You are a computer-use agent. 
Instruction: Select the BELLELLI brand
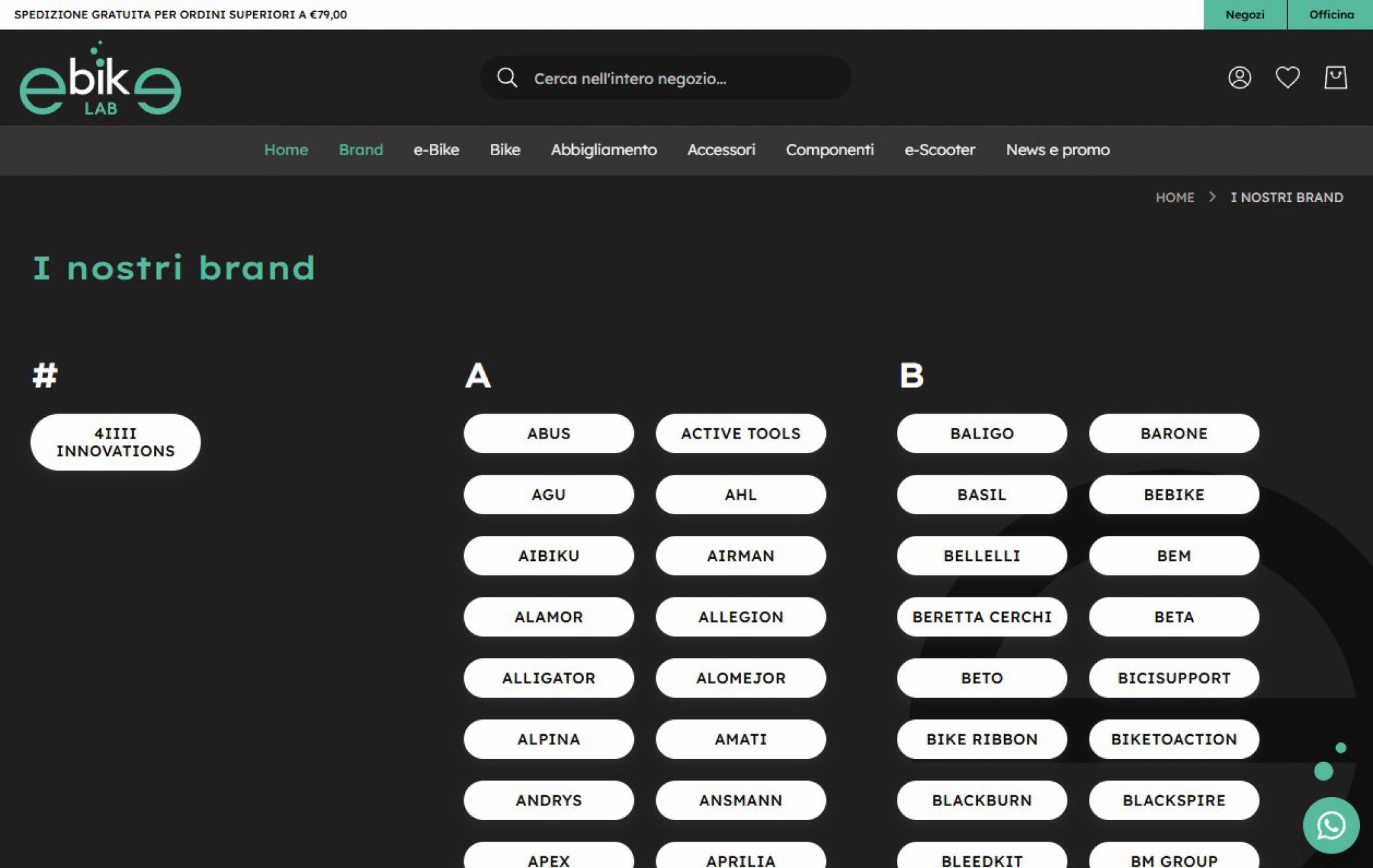click(x=982, y=556)
